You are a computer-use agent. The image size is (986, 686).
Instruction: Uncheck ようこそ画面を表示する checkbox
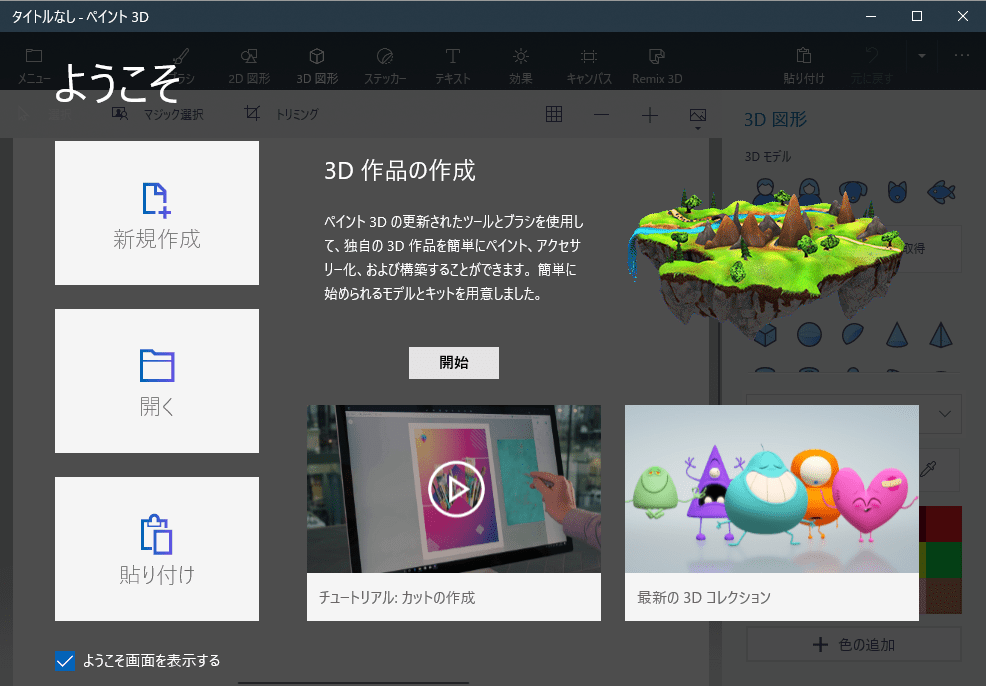(x=65, y=661)
